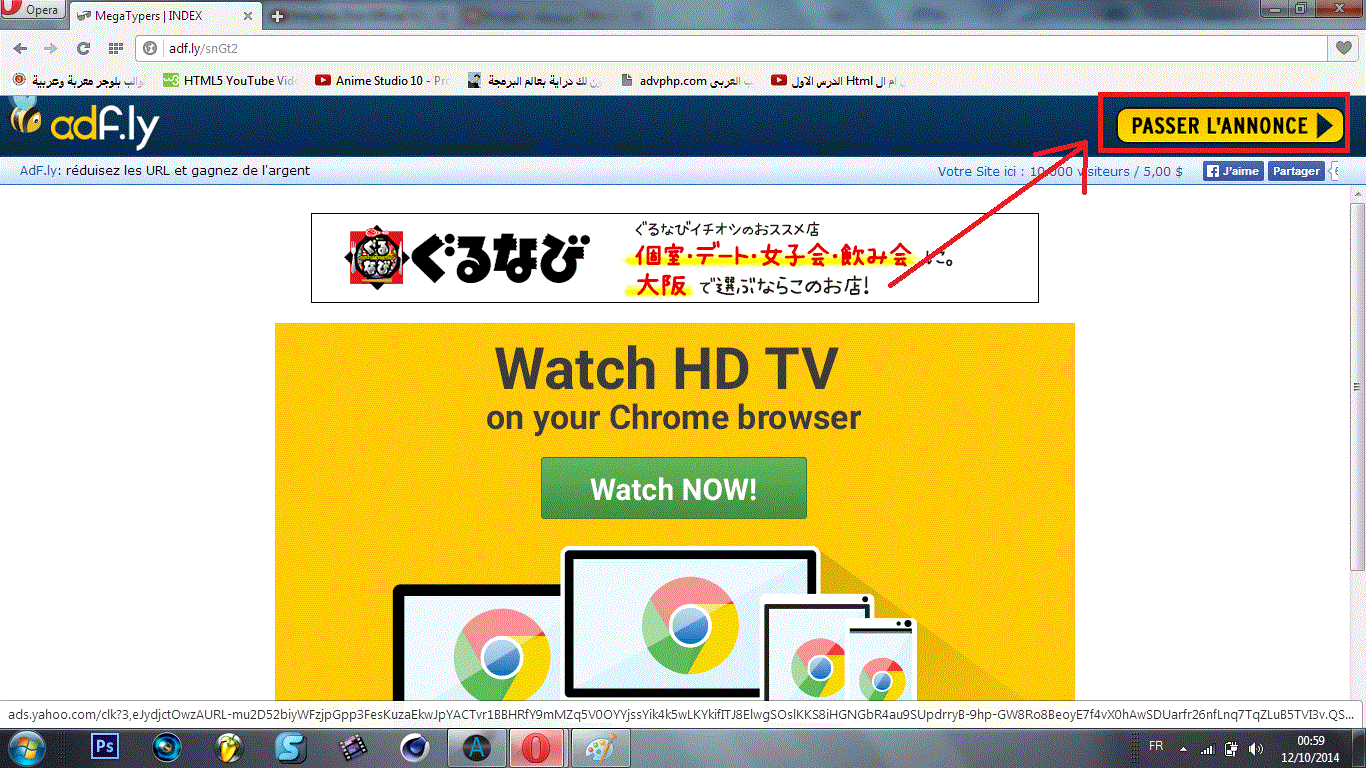The height and width of the screenshot is (768, 1366).
Task: Click the FR language indicator in tray
Action: (x=1156, y=746)
